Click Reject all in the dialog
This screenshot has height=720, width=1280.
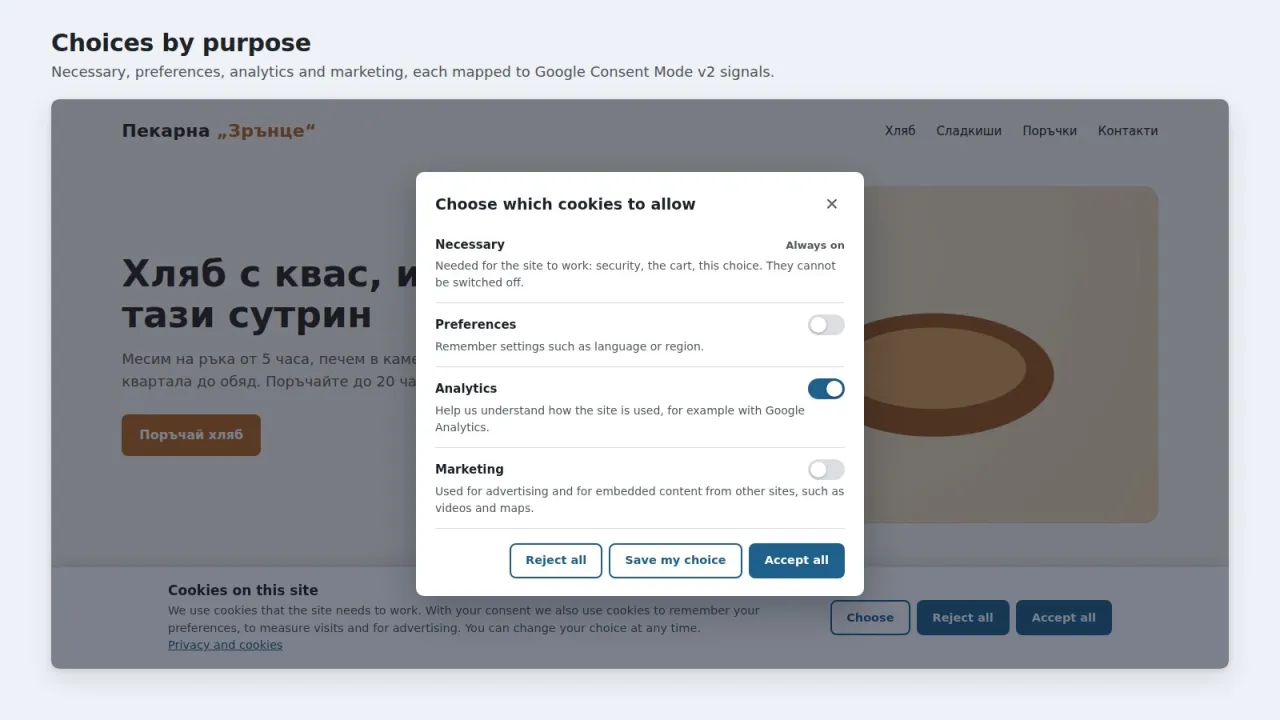pyautogui.click(x=556, y=561)
